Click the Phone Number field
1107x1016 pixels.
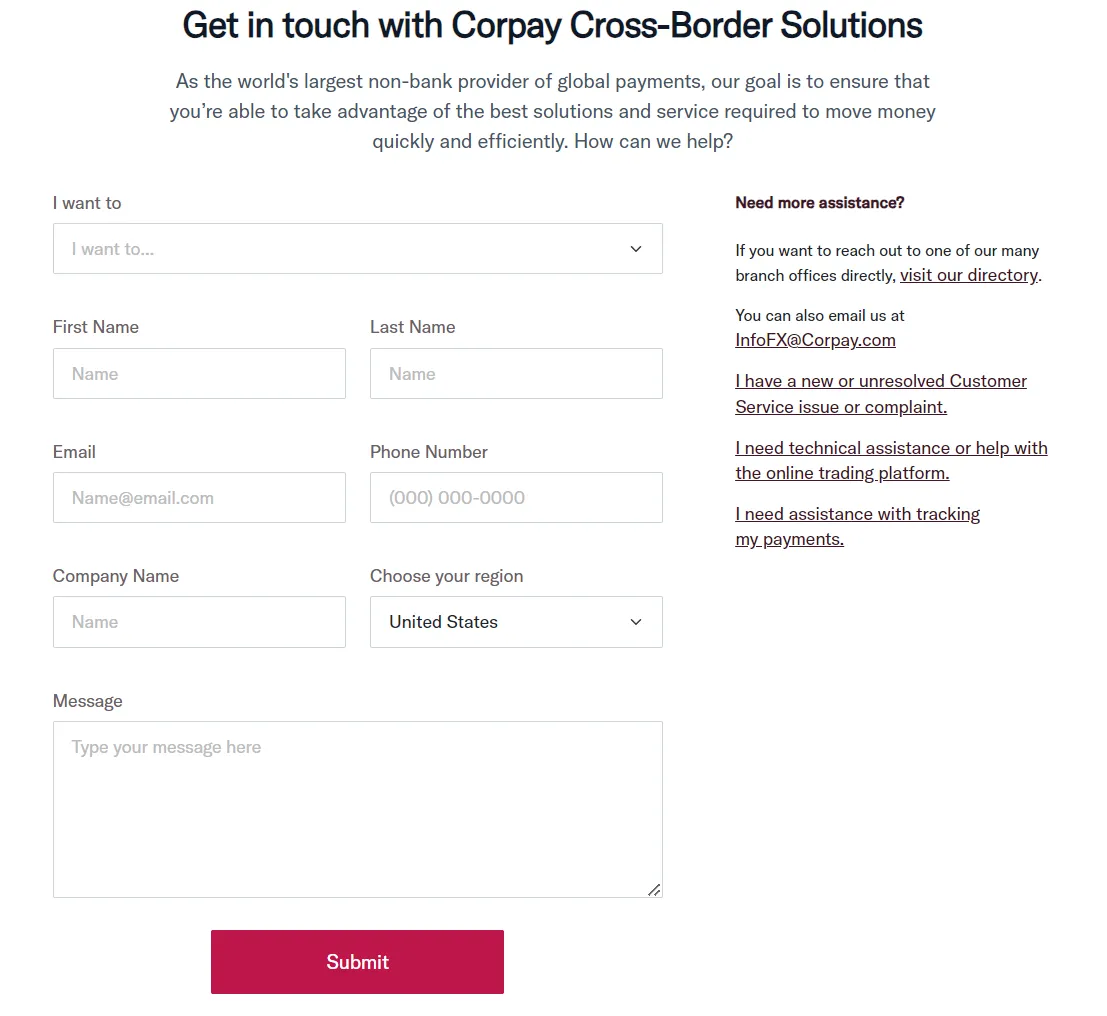516,498
